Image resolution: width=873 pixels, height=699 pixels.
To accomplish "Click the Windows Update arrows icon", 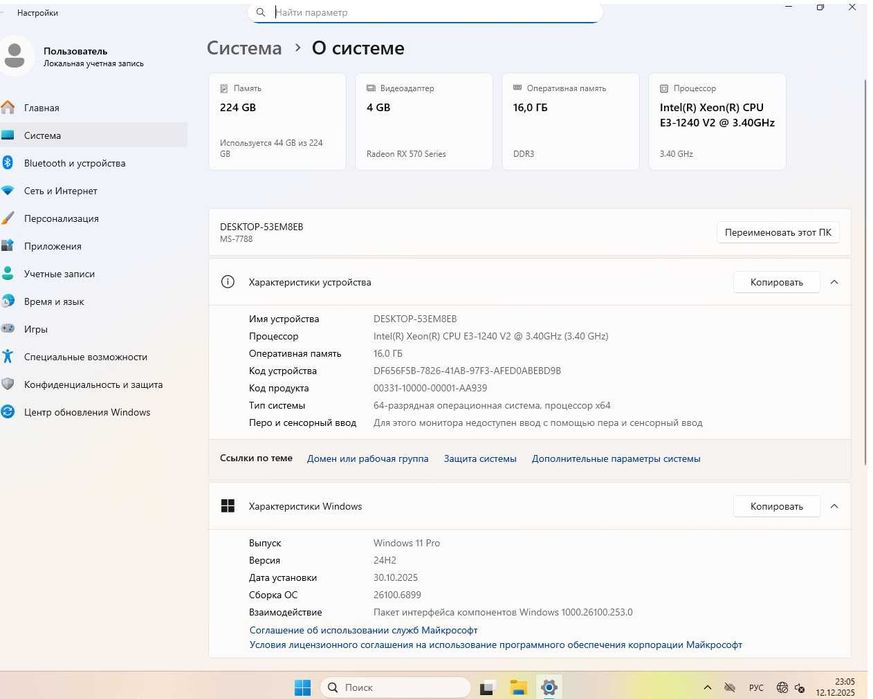I will tap(8, 412).
